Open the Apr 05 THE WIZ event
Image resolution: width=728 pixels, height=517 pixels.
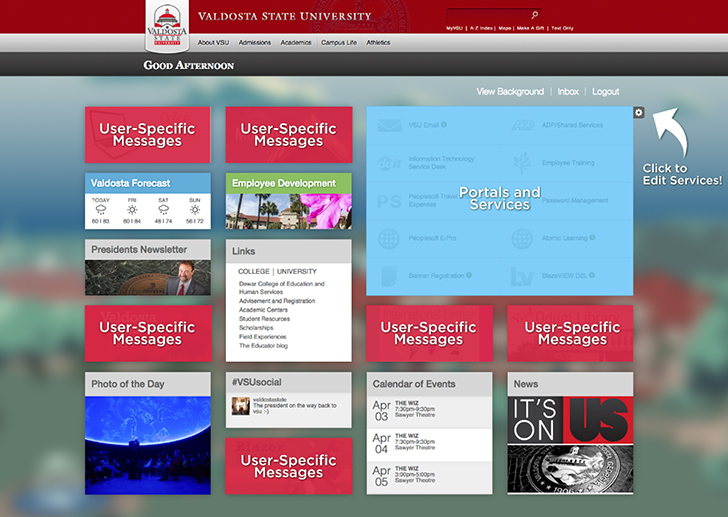[x=429, y=478]
